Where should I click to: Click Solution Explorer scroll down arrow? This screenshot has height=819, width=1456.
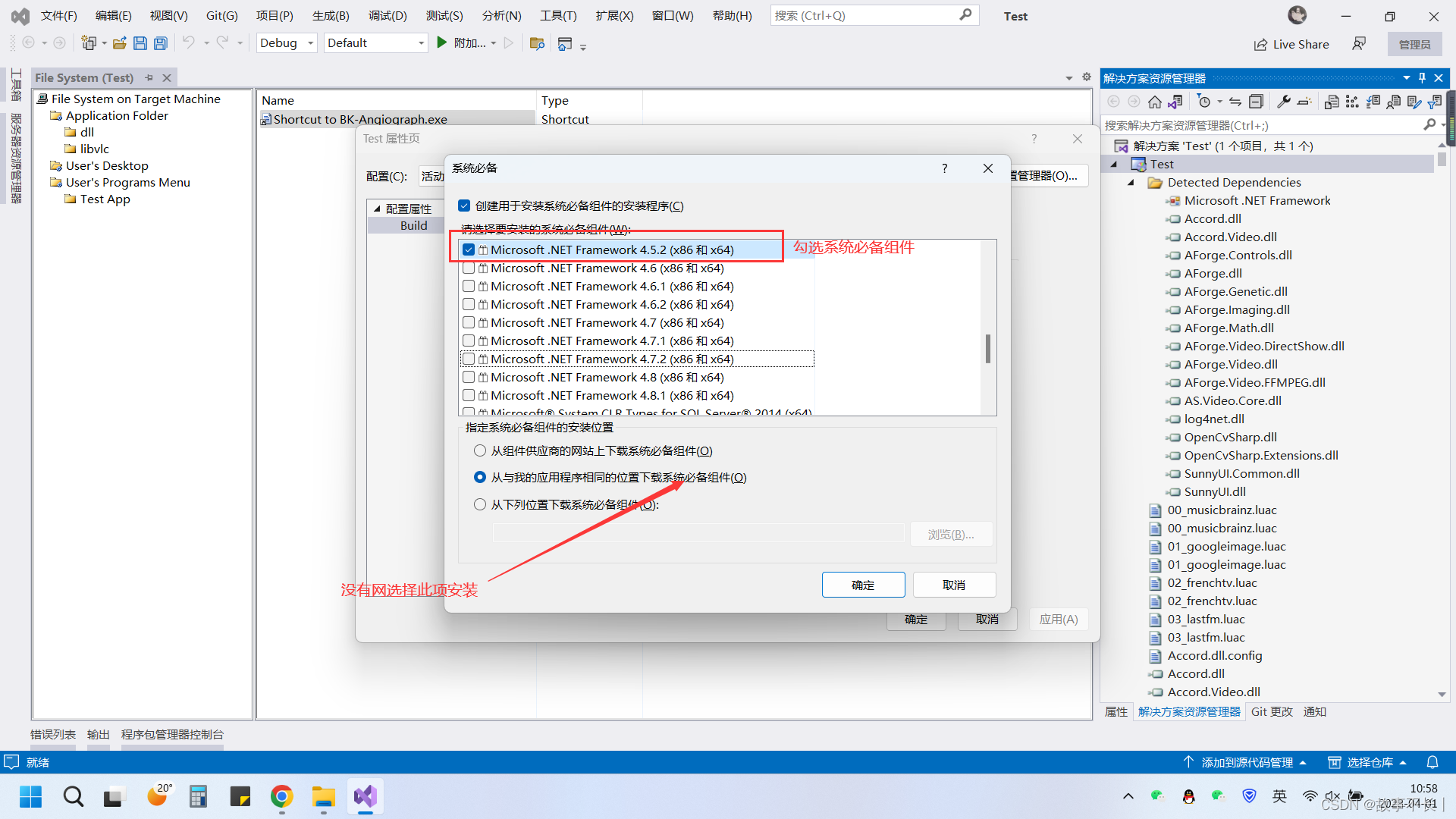pos(1442,694)
